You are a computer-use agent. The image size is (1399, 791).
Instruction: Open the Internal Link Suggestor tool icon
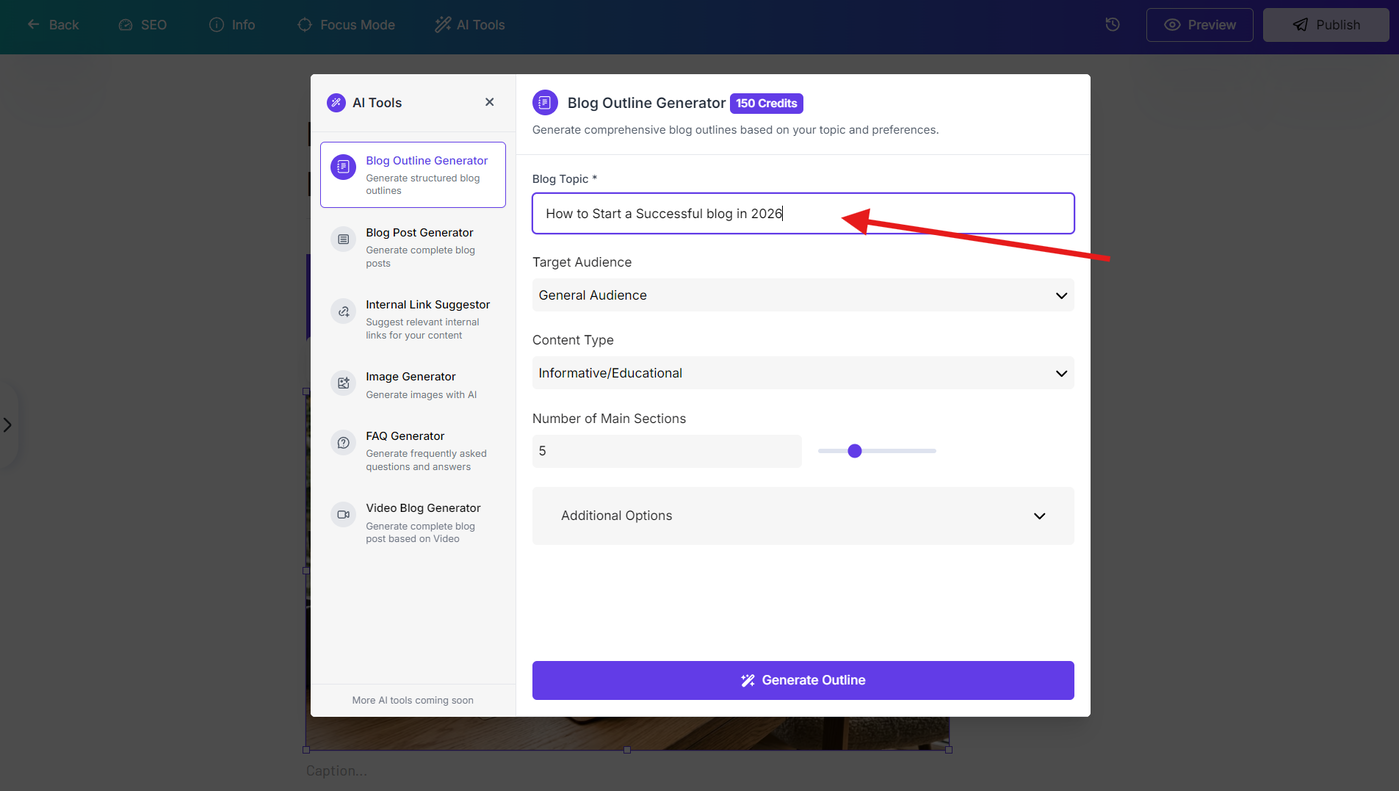[343, 311]
